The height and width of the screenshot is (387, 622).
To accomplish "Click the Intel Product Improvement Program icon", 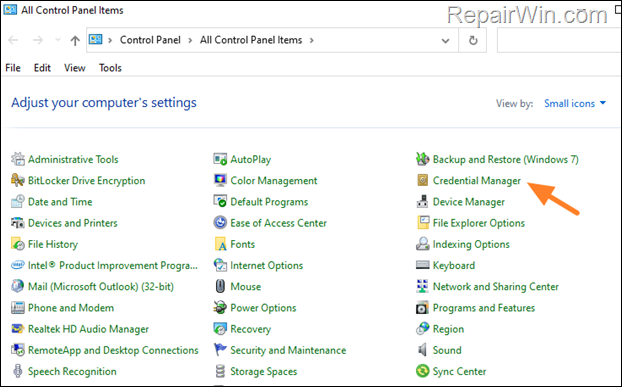I will point(17,265).
